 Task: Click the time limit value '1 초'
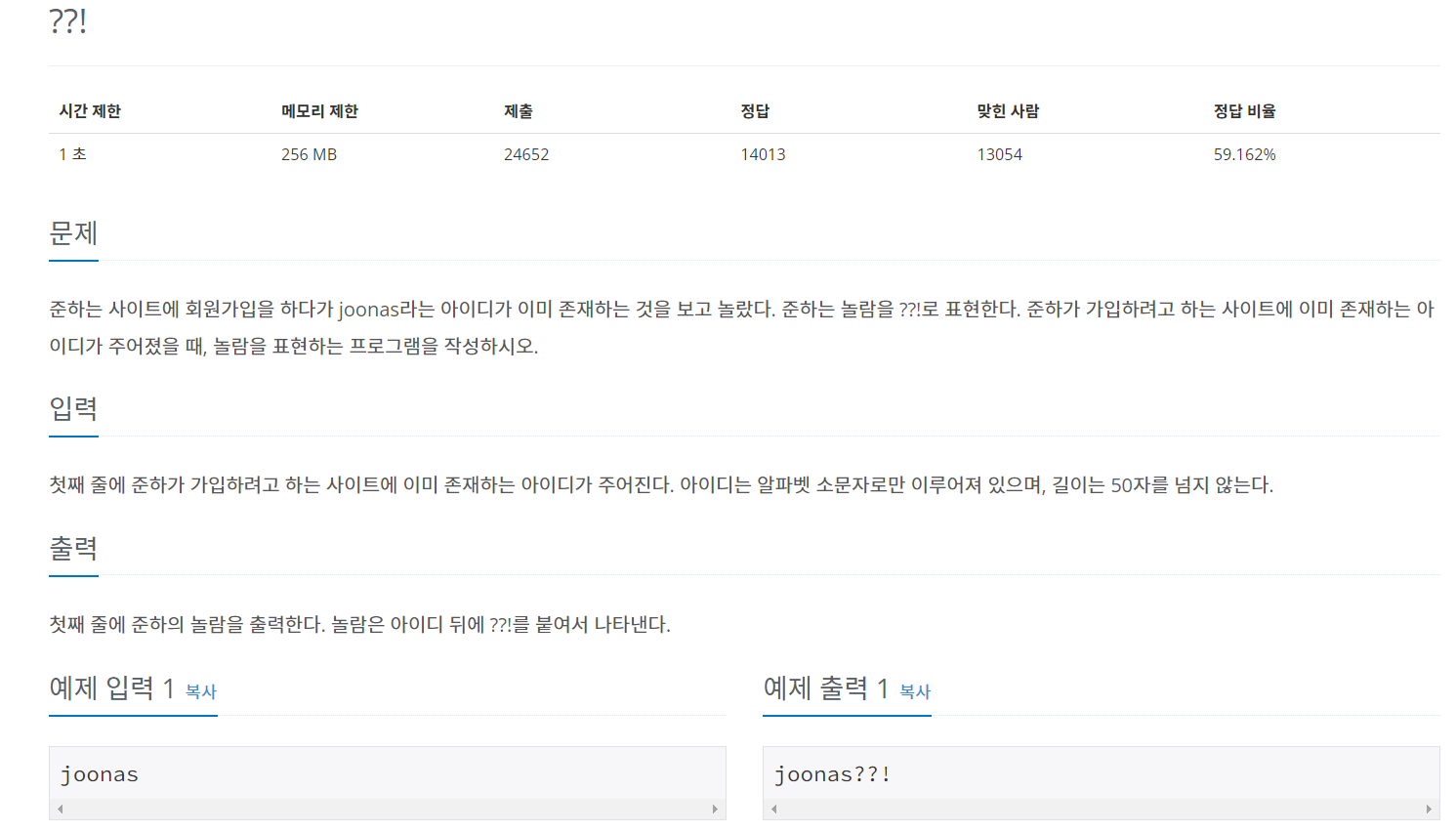tap(72, 154)
